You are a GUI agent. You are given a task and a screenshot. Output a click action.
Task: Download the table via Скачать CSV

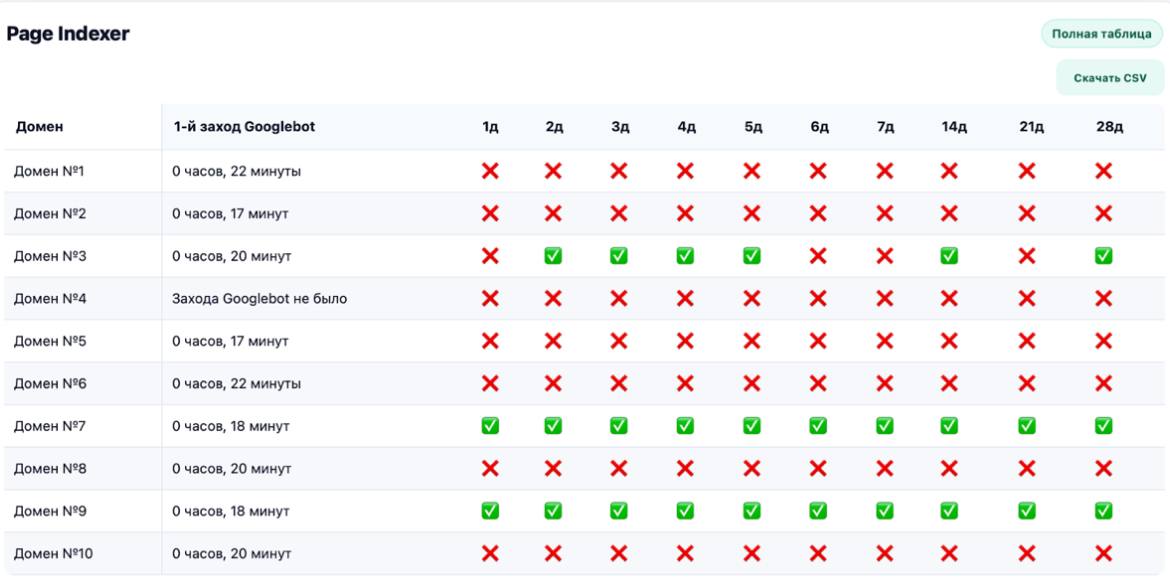(x=1109, y=78)
